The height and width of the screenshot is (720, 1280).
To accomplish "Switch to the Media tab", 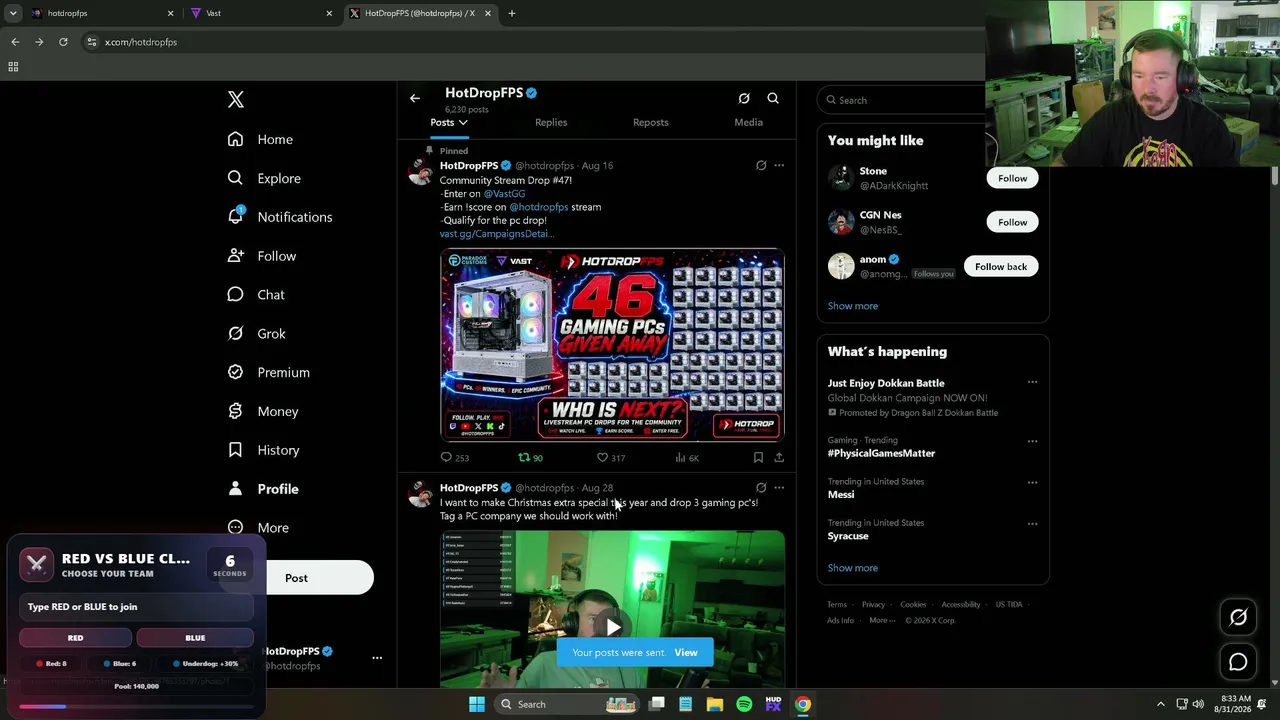I will coord(748,122).
